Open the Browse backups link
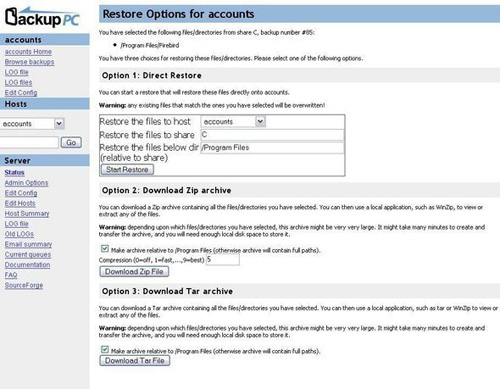The height and width of the screenshot is (389, 500). 29,62
